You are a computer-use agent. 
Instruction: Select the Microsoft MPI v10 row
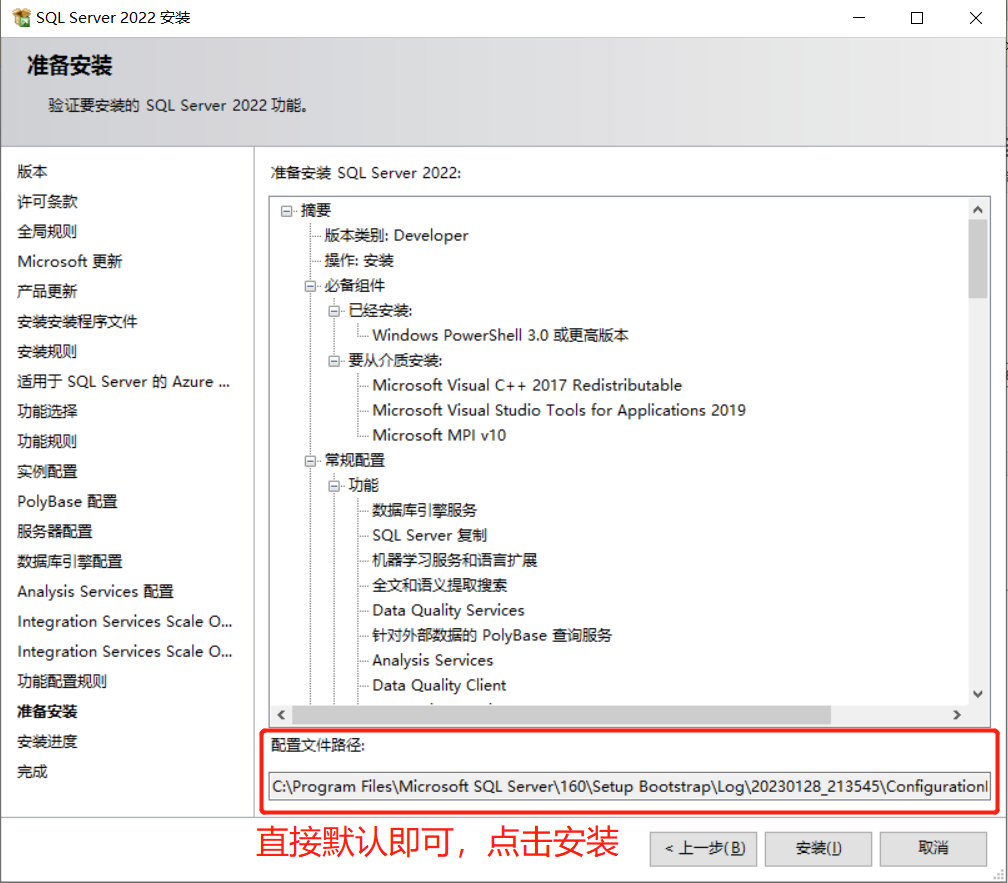[439, 436]
